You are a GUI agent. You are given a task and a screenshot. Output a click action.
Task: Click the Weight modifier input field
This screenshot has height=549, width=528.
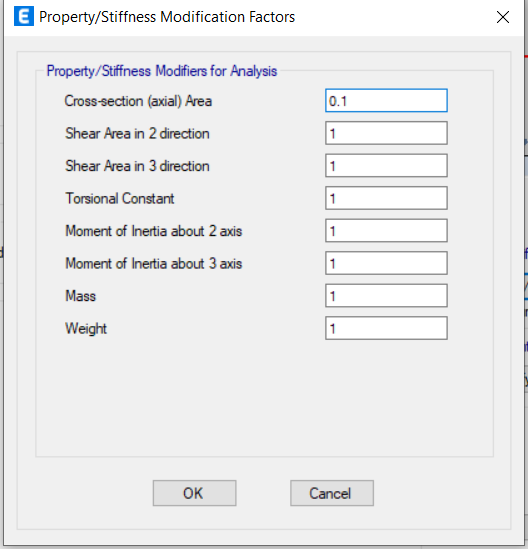(386, 328)
